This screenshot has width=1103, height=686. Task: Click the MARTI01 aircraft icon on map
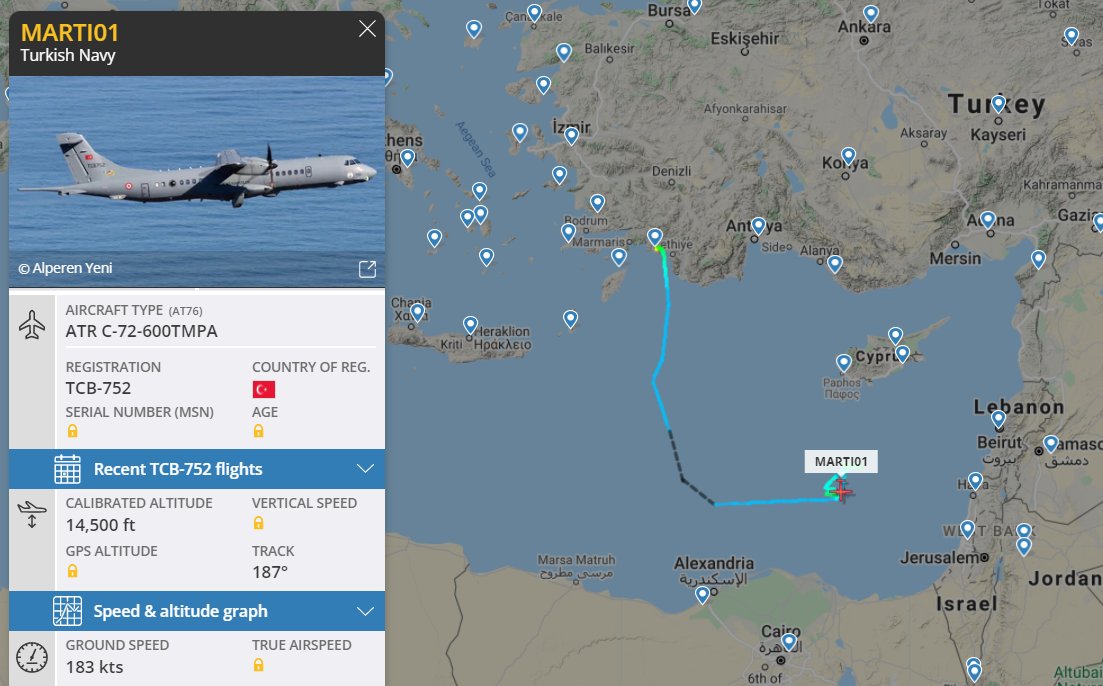[841, 492]
